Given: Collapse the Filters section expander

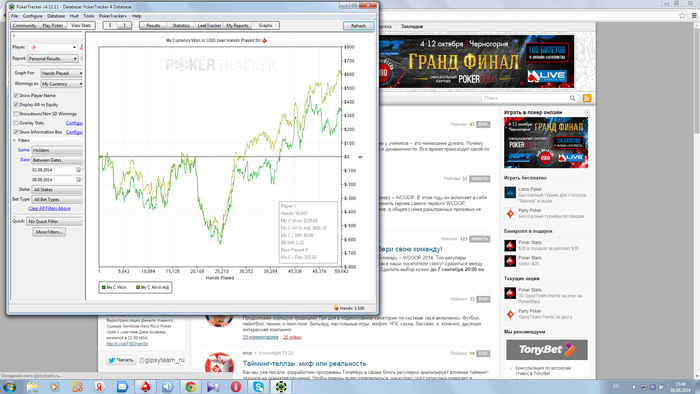Looking at the screenshot, I should click(x=14, y=141).
